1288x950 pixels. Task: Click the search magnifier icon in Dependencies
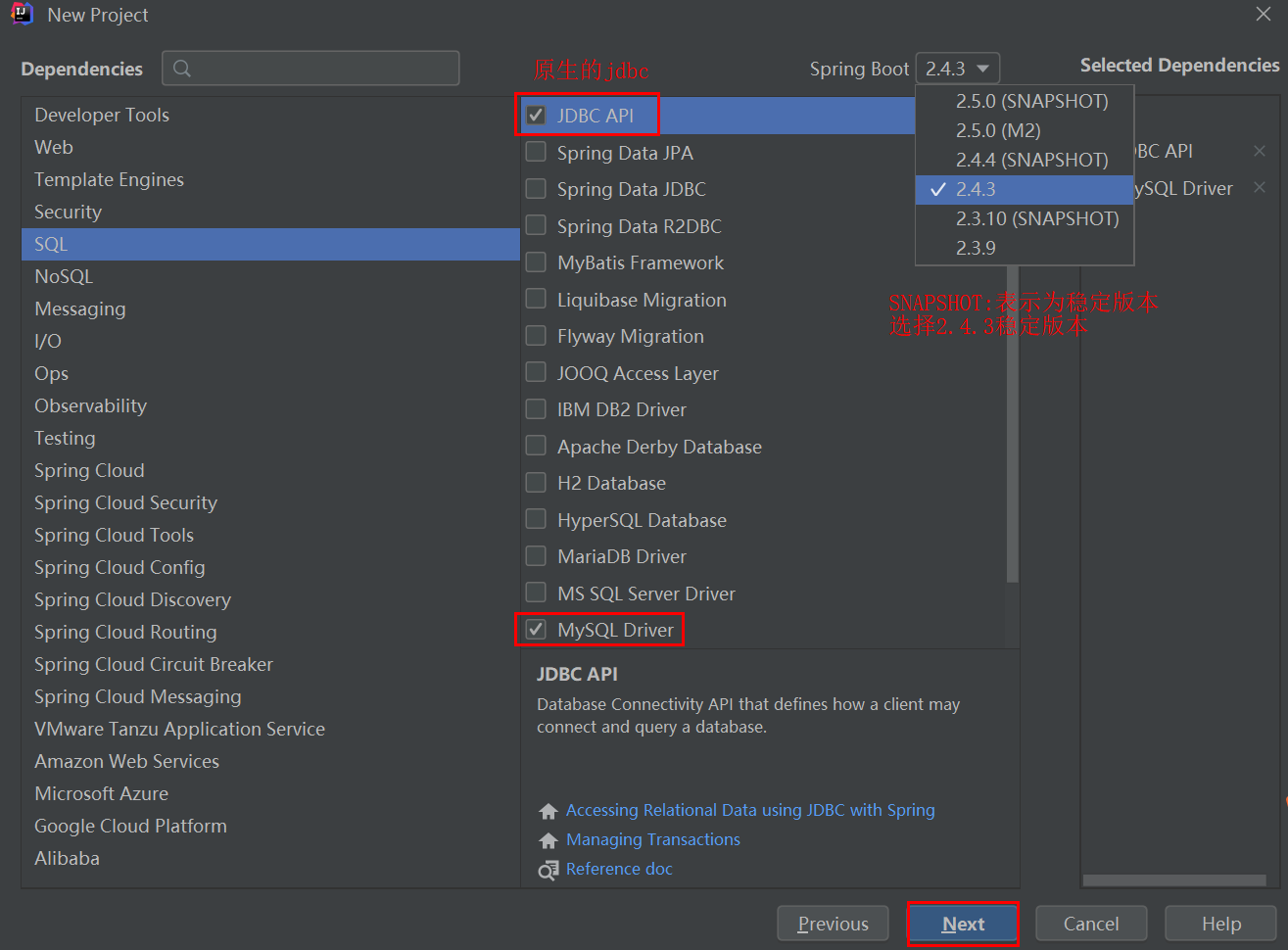182,69
